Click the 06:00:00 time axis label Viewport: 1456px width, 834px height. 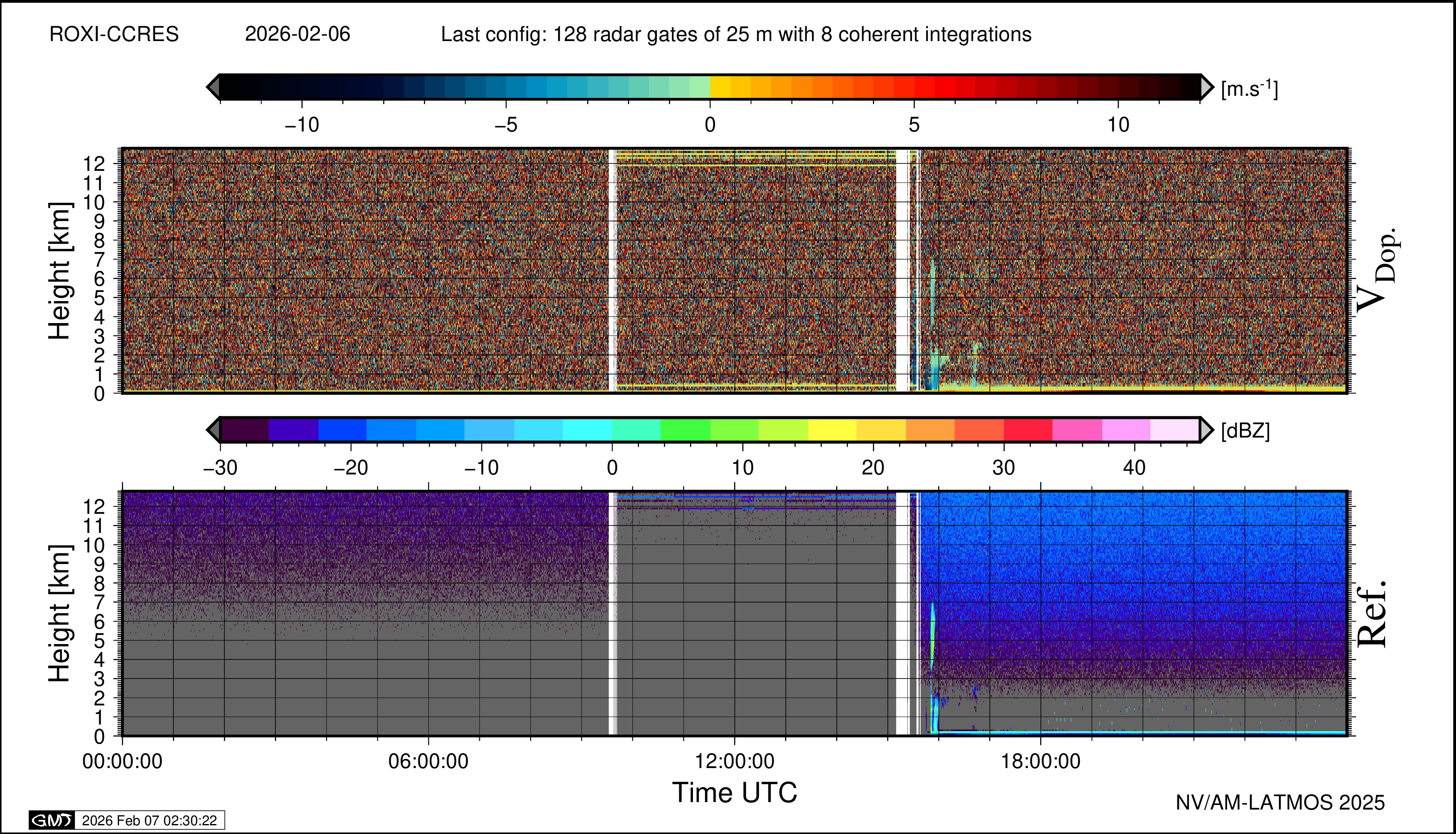pyautogui.click(x=428, y=762)
